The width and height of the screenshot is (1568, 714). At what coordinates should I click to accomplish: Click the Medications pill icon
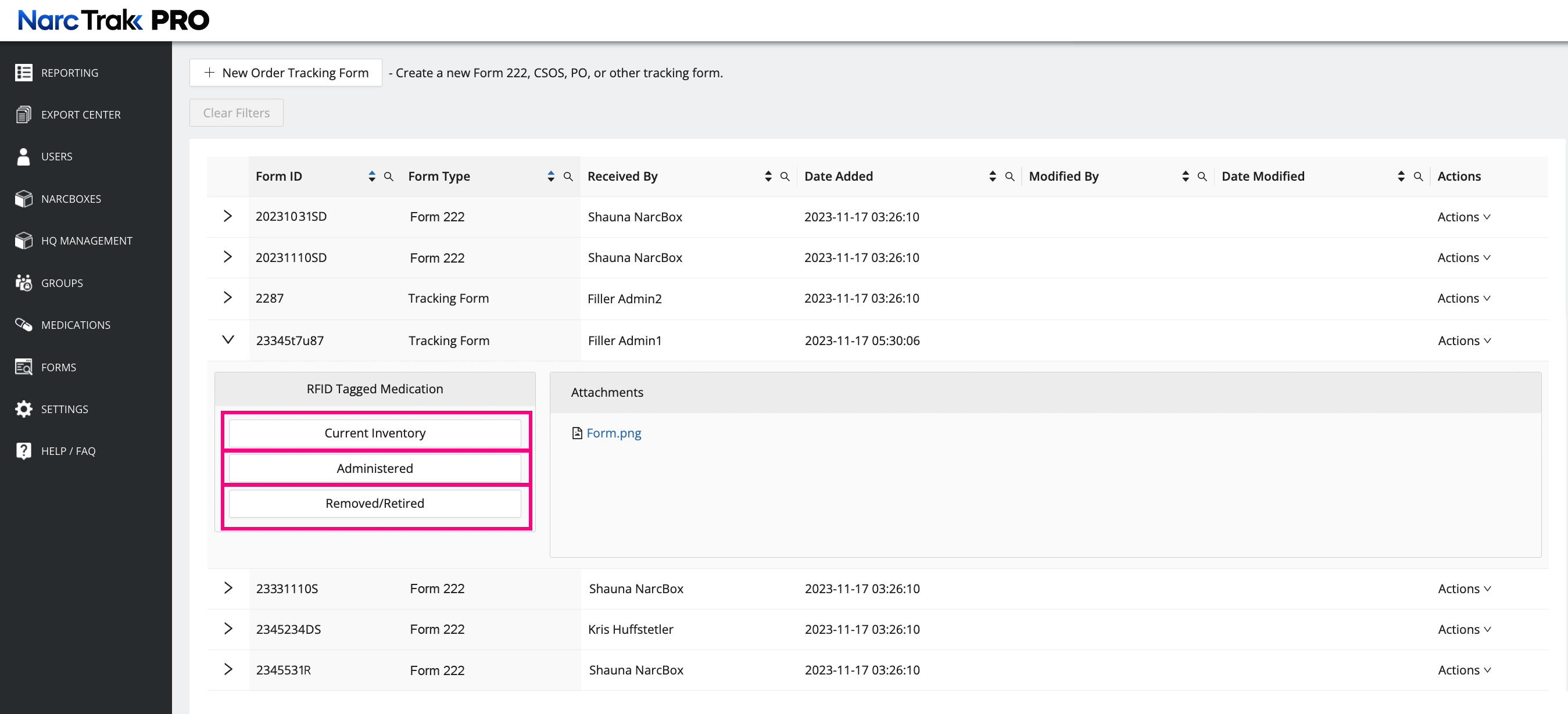(24, 324)
